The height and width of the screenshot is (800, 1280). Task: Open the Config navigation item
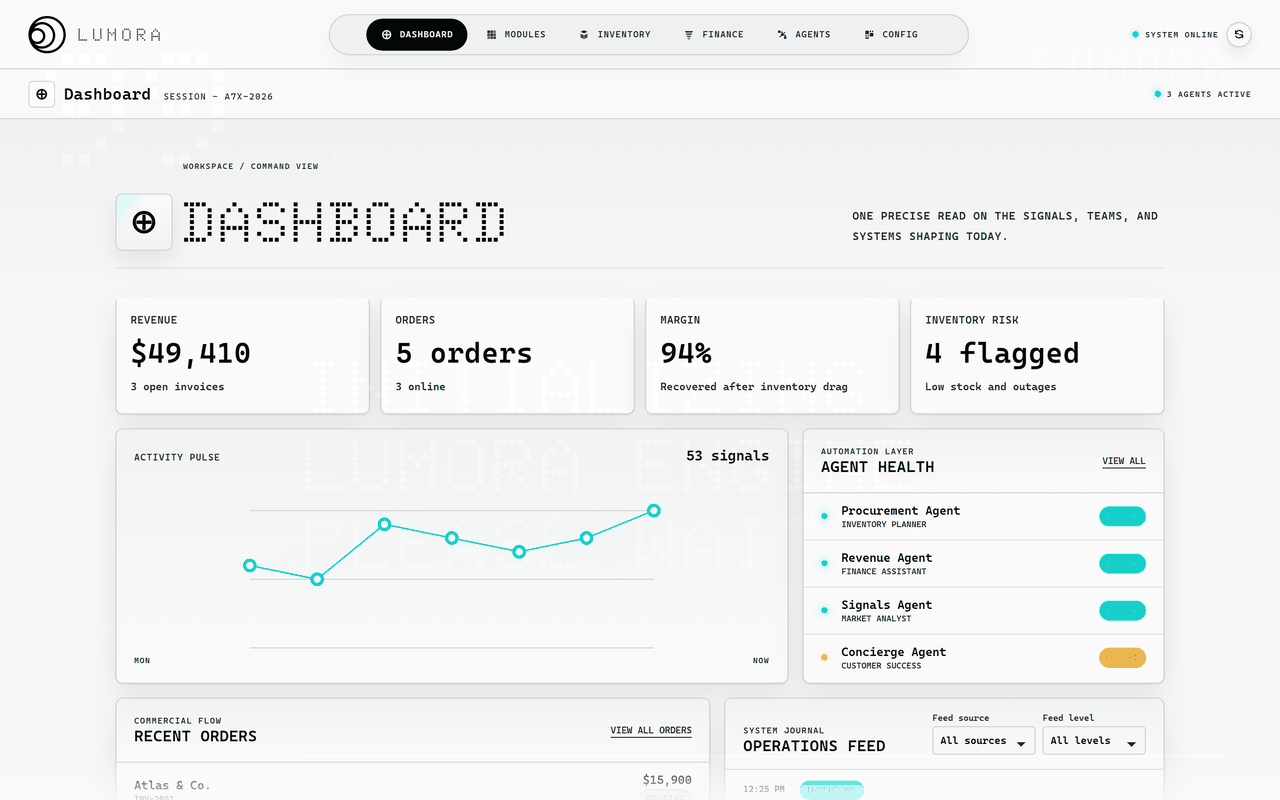[x=891, y=34]
